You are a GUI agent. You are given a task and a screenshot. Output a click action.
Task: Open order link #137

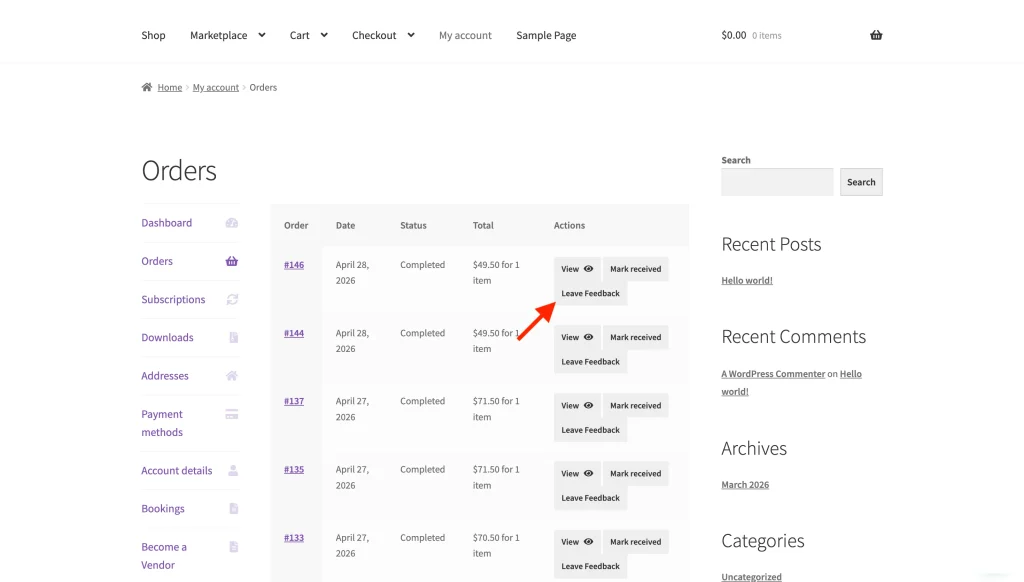[x=294, y=401]
